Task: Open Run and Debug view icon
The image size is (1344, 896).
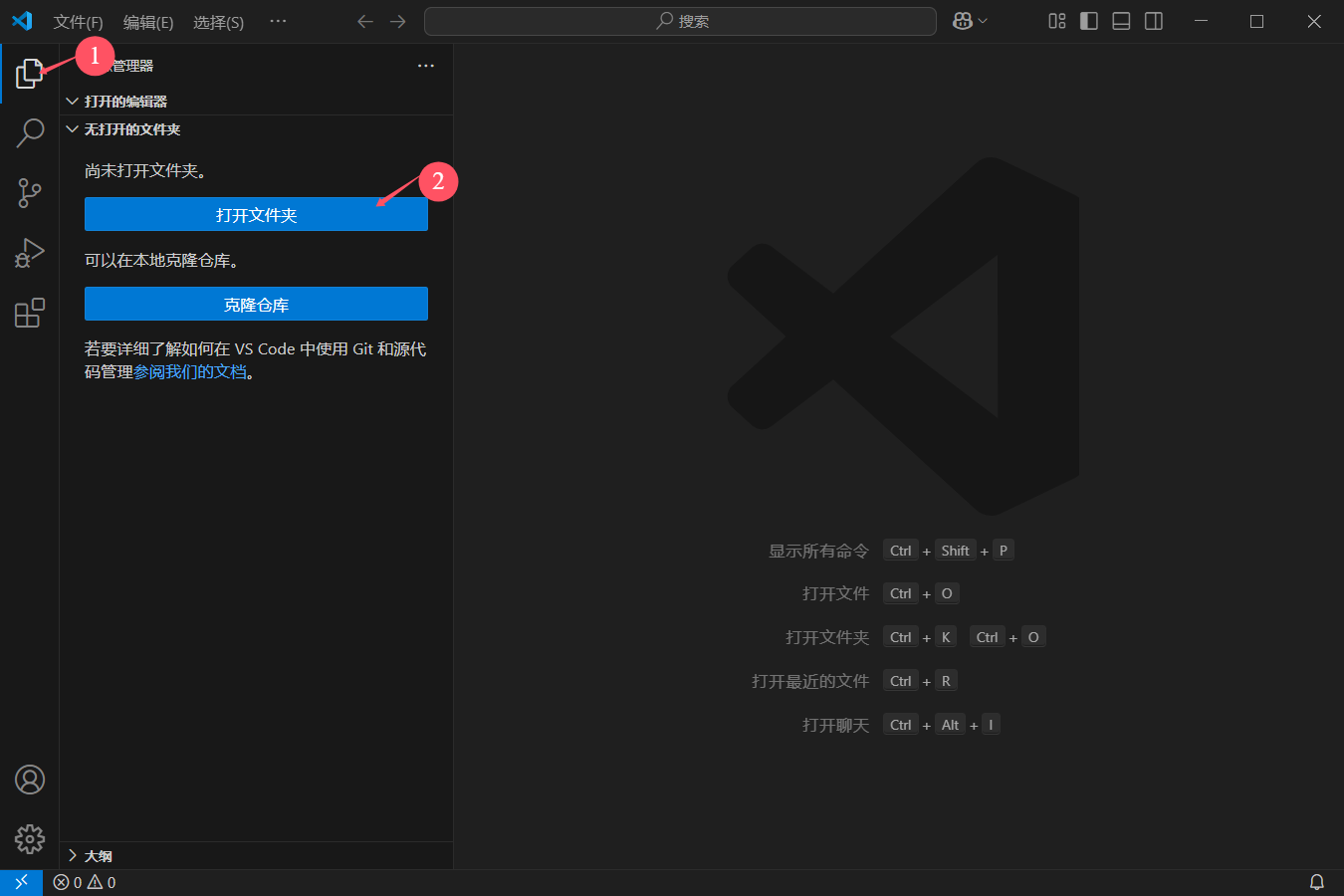Action: pyautogui.click(x=30, y=253)
